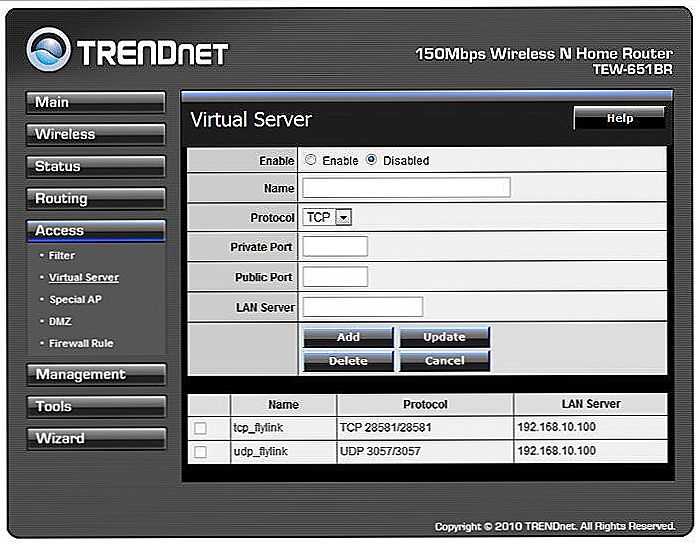This screenshot has width=700, height=544.
Task: Focus the LAN Server text field
Action: coord(362,307)
